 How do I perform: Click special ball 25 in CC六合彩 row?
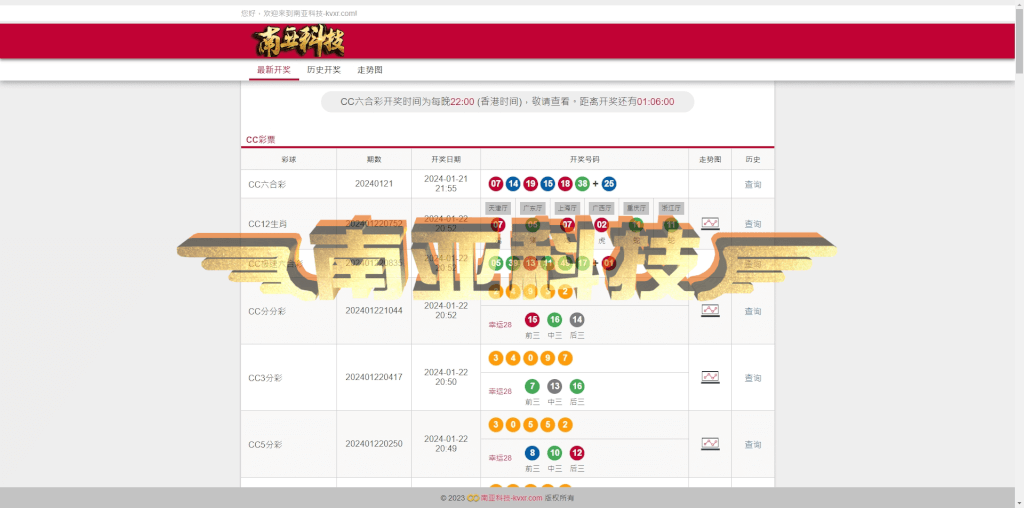[x=609, y=184]
